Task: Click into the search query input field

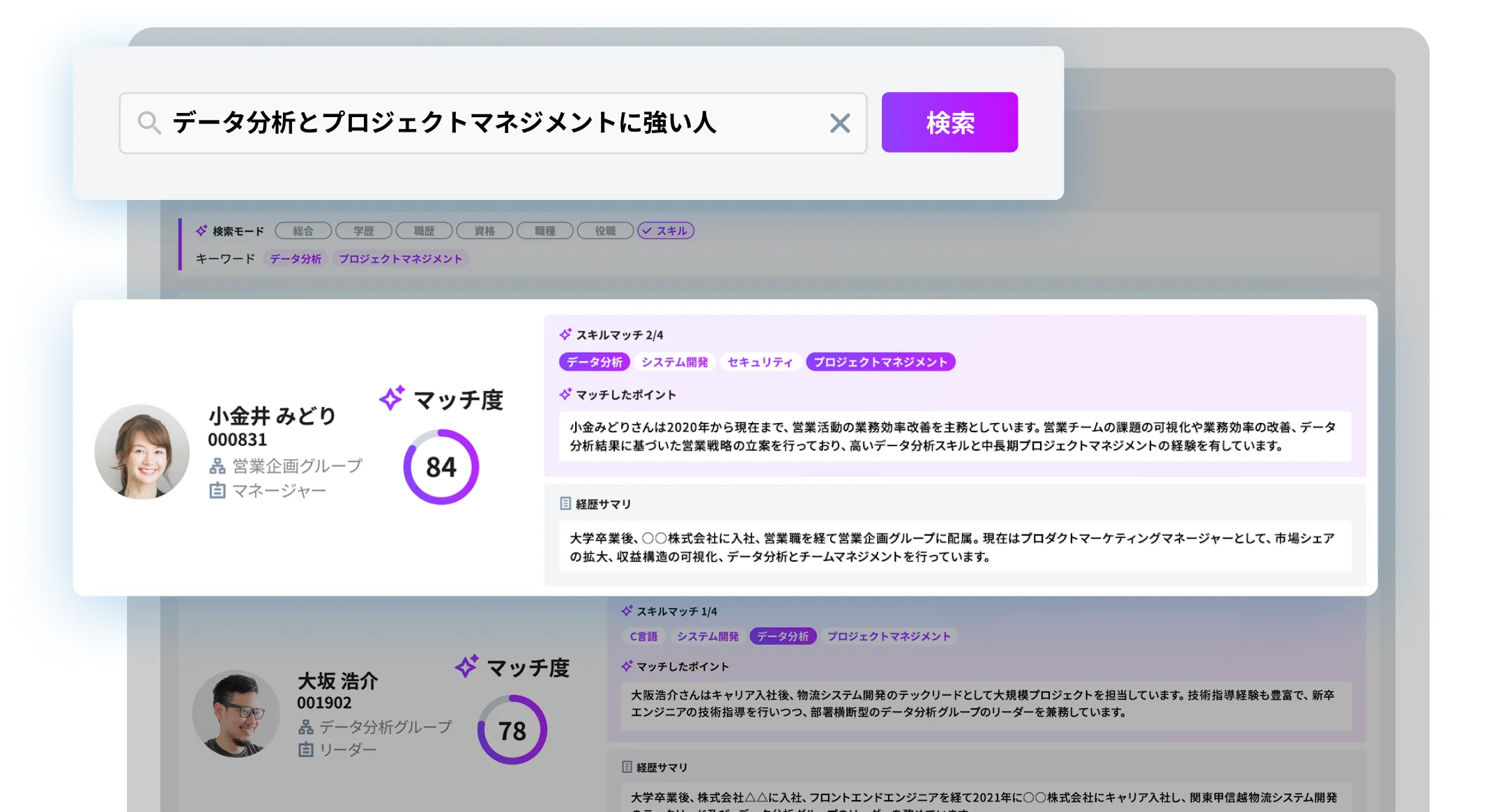Action: 488,123
